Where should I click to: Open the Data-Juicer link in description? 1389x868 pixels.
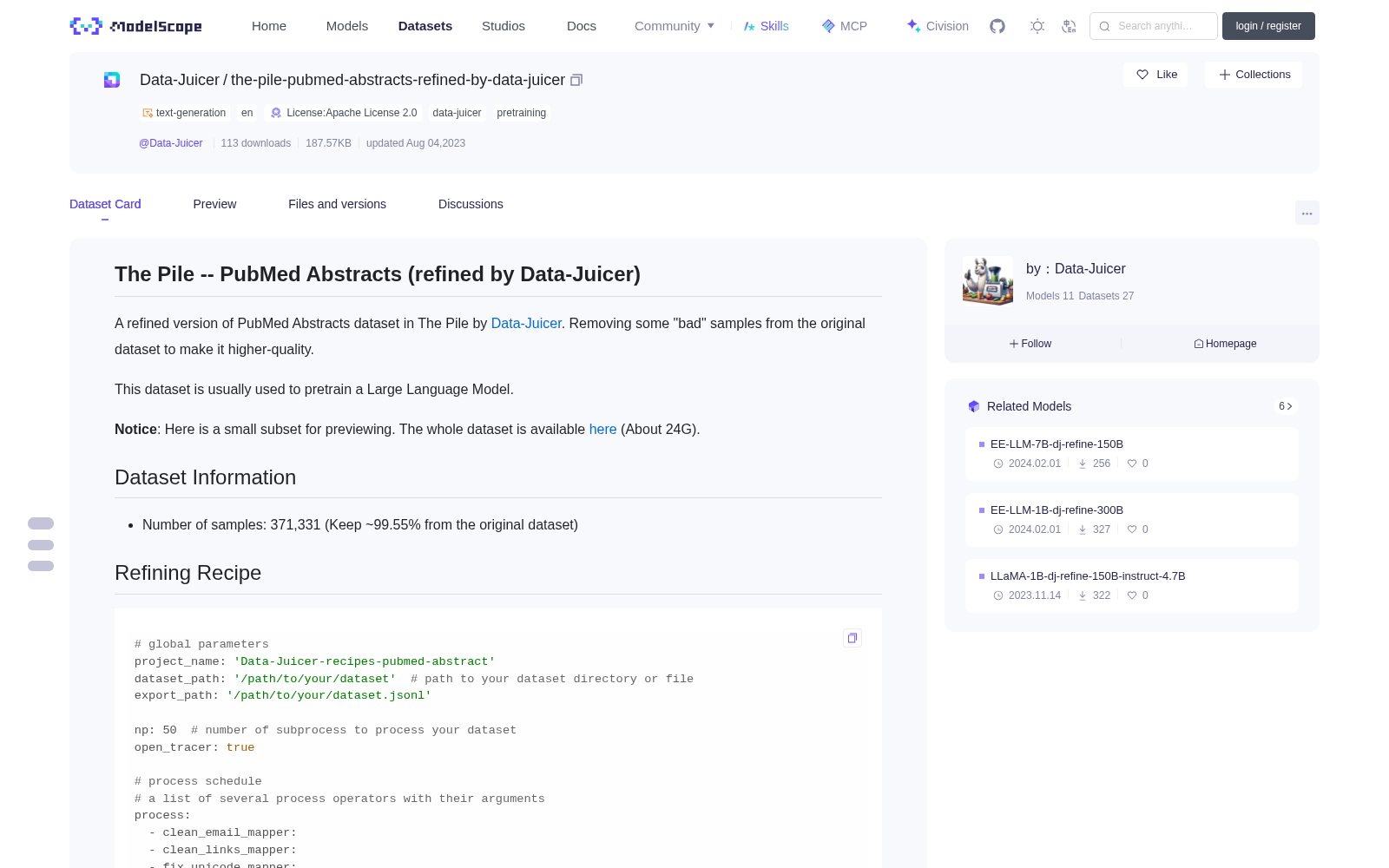(x=526, y=323)
